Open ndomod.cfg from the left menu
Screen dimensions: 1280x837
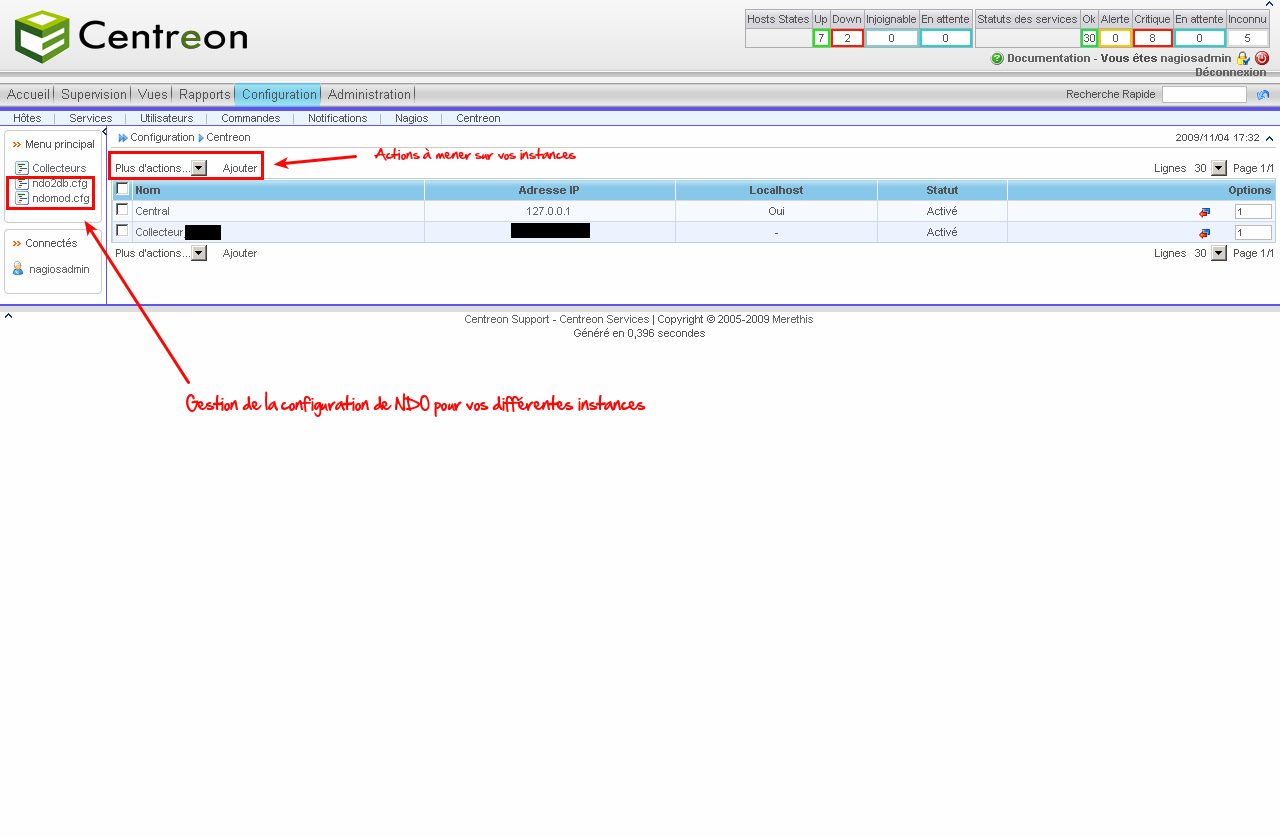(60, 198)
